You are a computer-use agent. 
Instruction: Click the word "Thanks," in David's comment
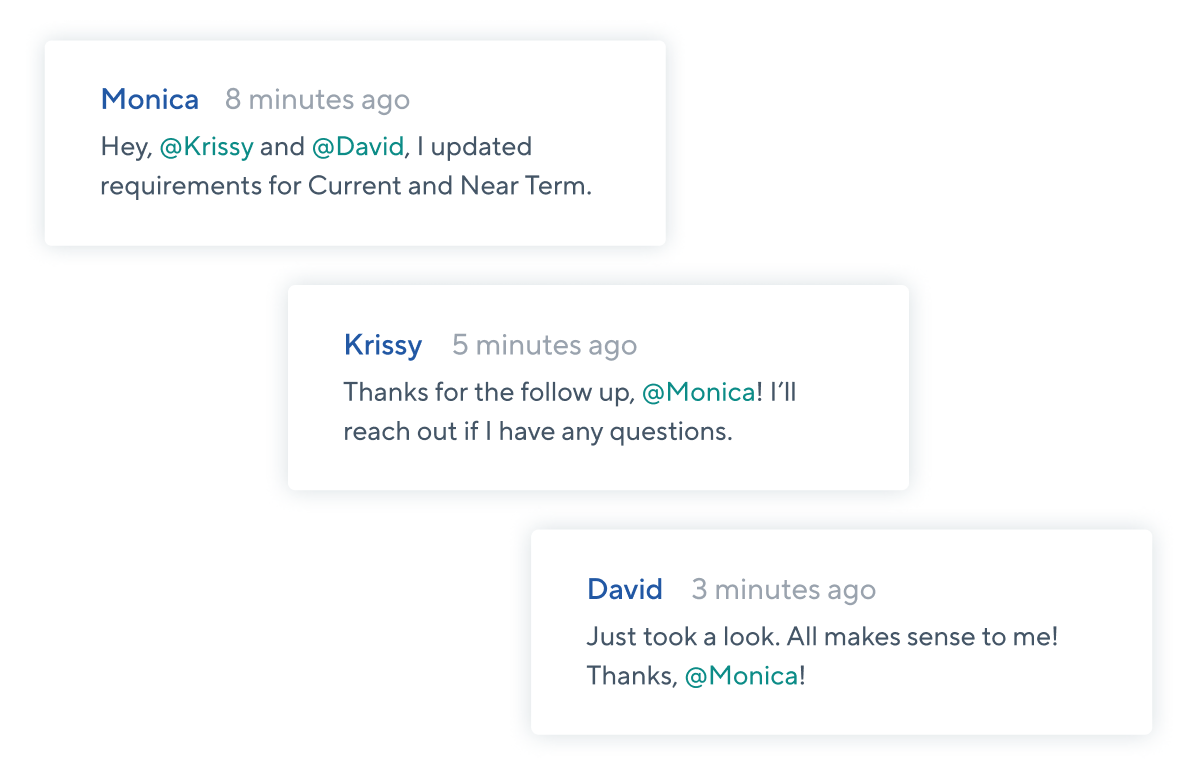tap(631, 676)
